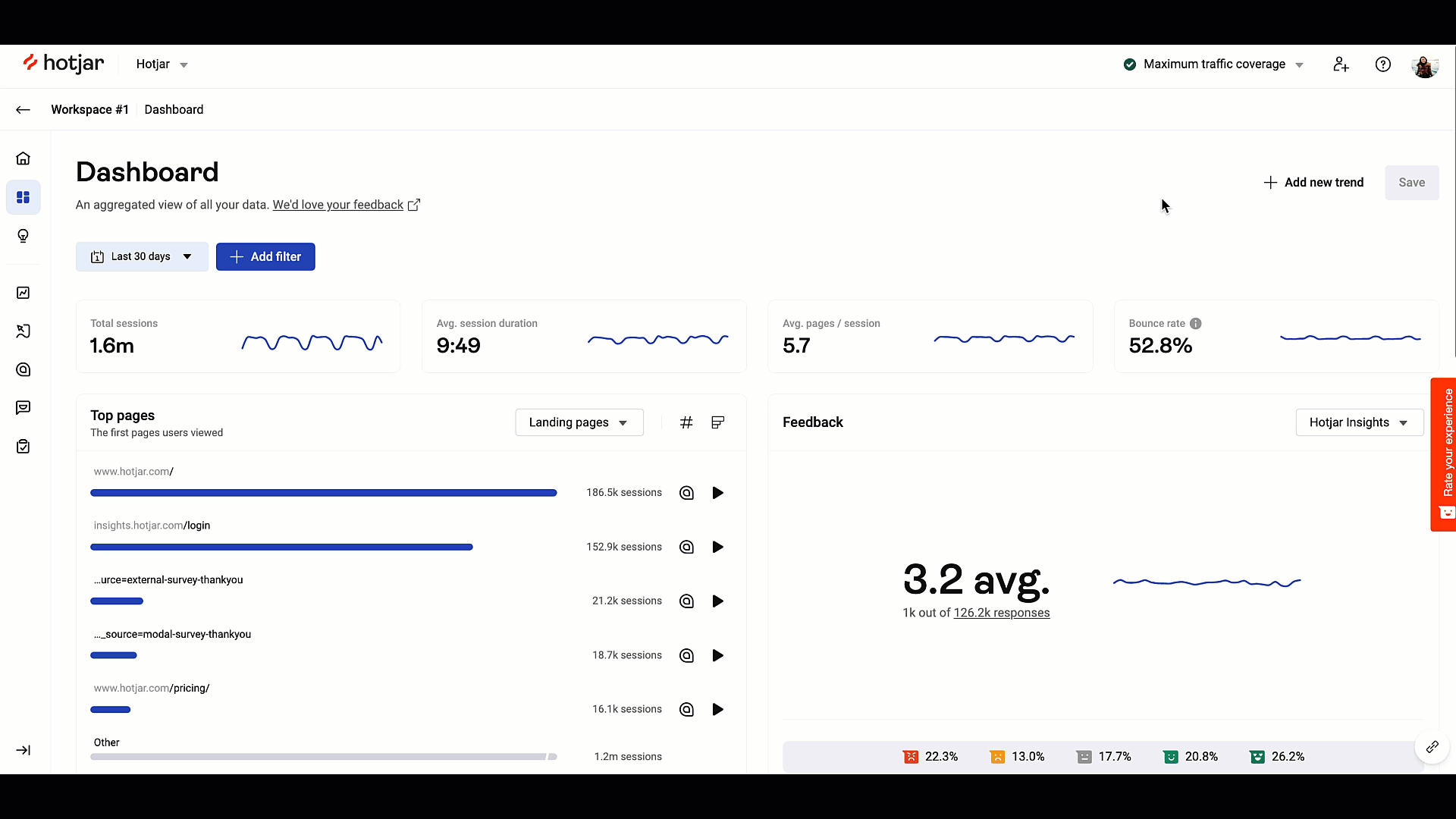View heatmap for insights.hotjar.com/login row
Viewport: 1456px width, 819px height.
[x=686, y=547]
